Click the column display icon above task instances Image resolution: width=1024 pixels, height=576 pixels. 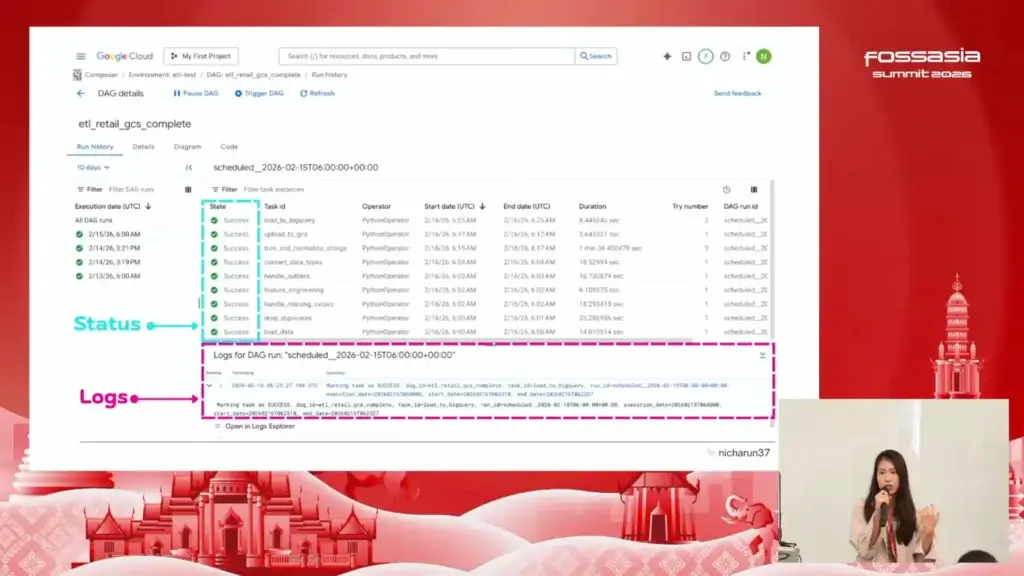[754, 189]
